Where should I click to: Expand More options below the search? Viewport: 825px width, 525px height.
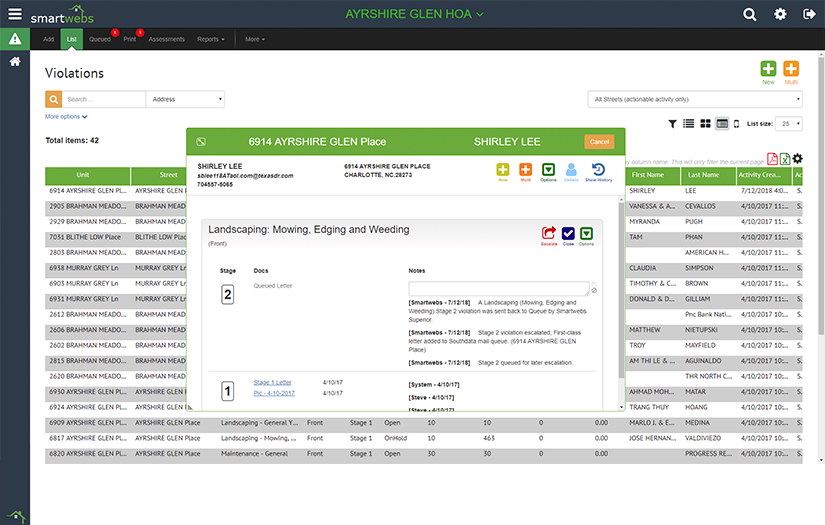(x=66, y=117)
